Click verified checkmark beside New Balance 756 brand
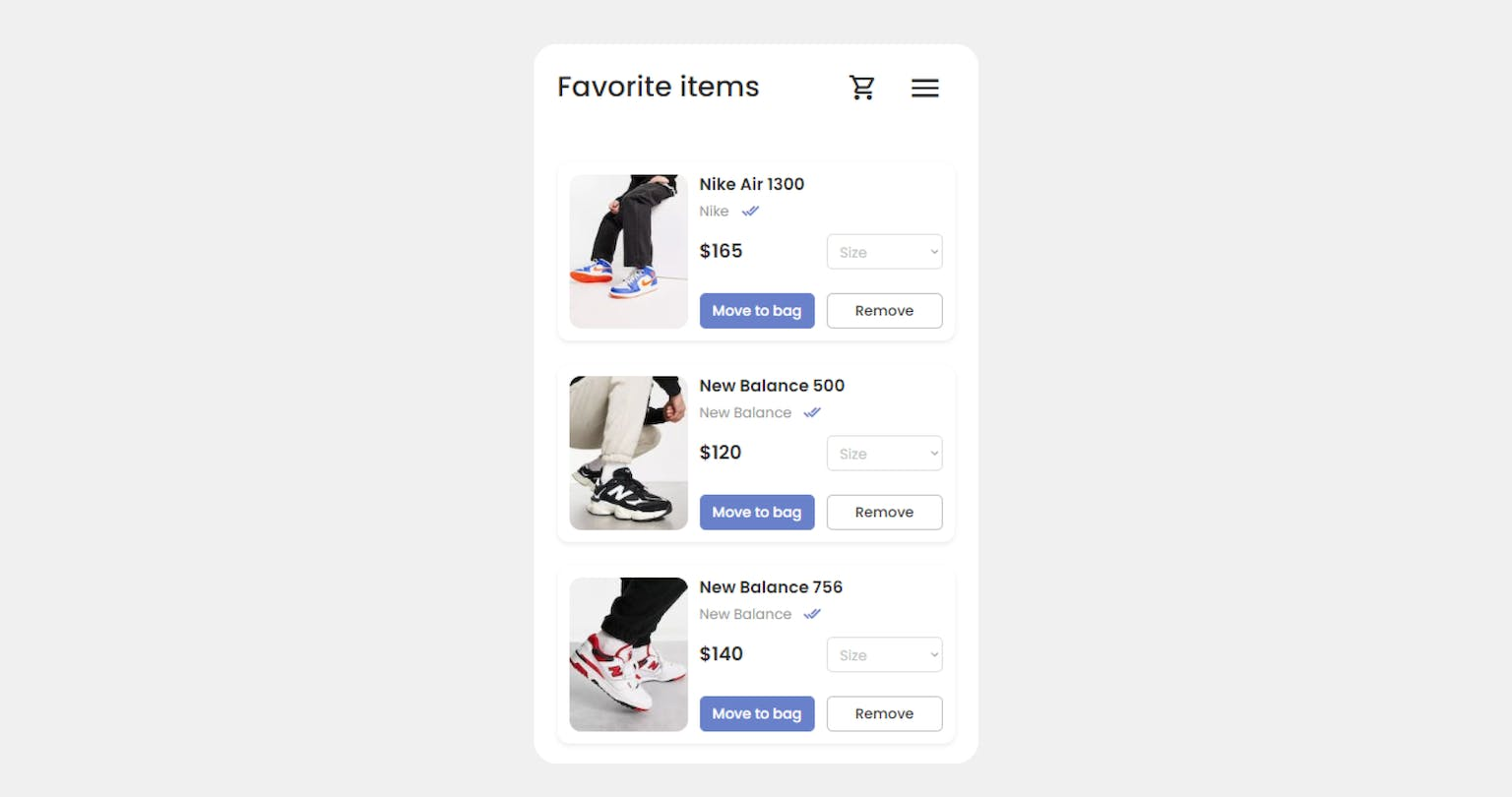 coord(812,614)
